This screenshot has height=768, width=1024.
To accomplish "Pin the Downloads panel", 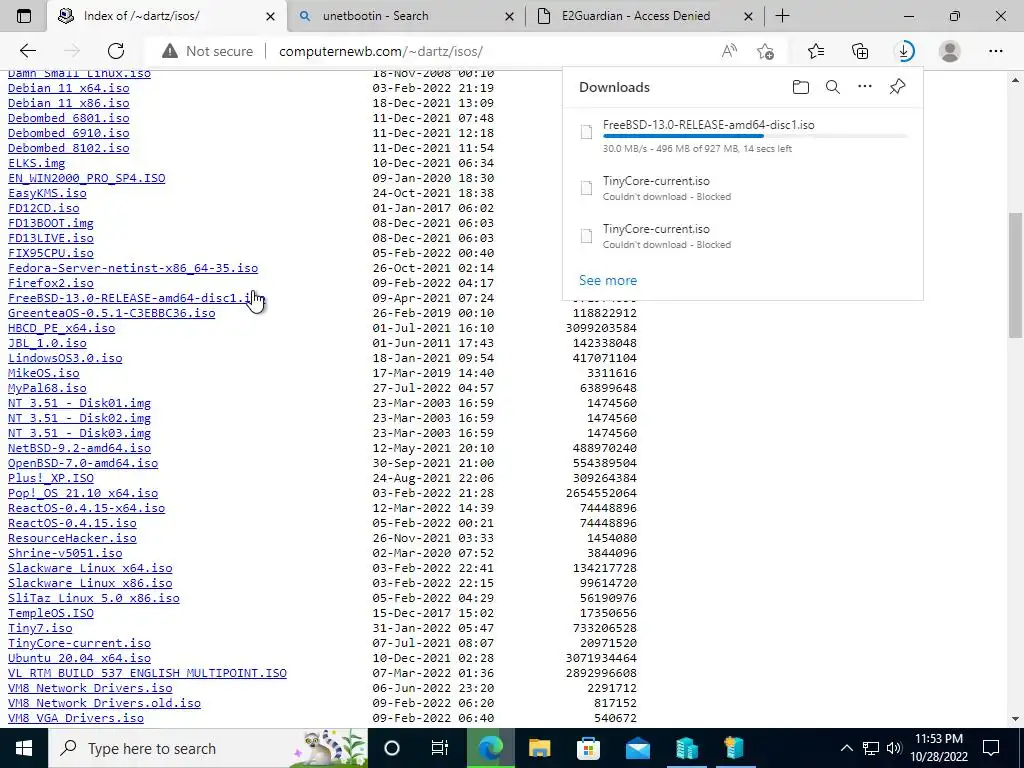I will tap(897, 87).
